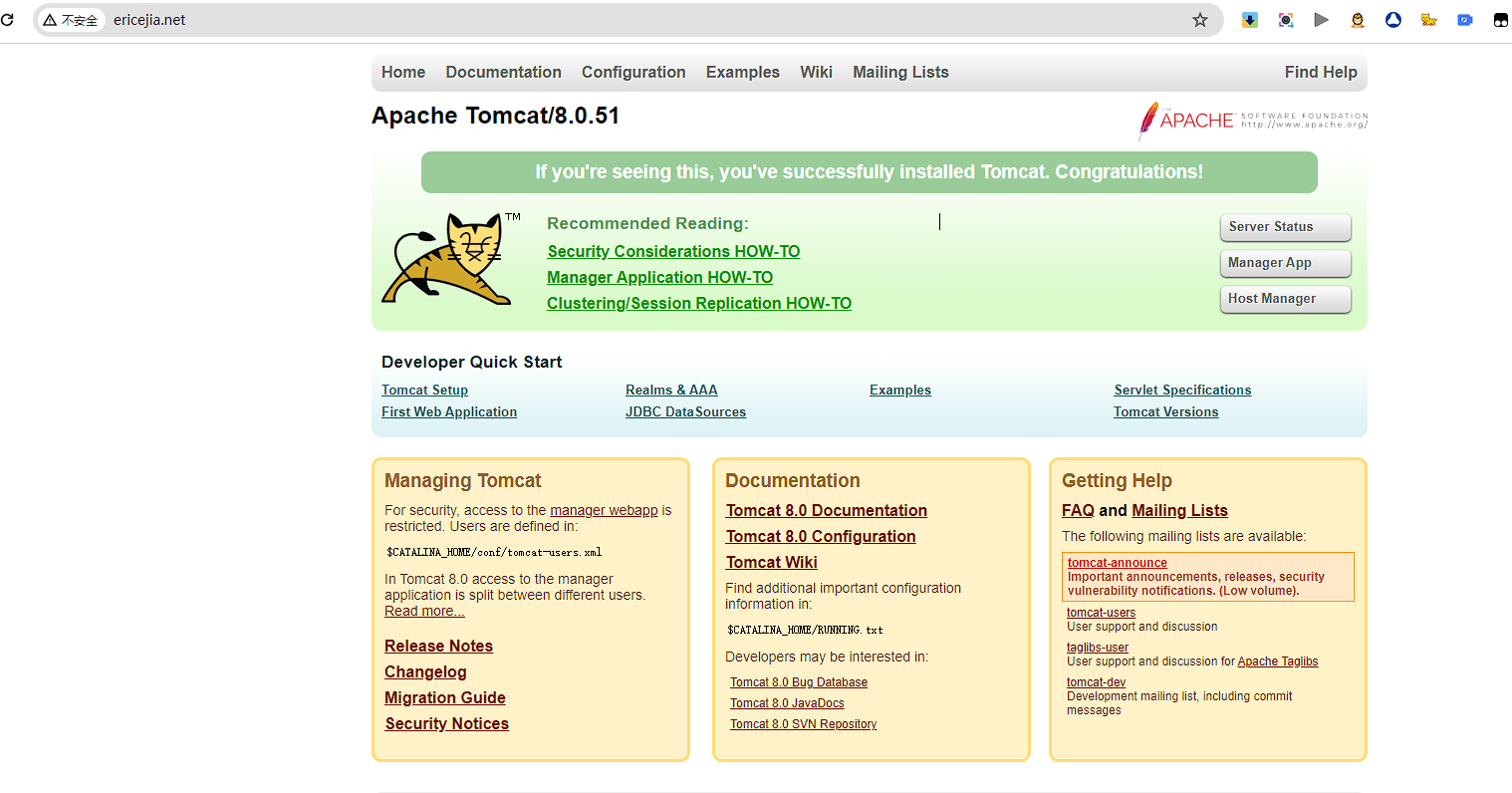Open the Documentation nav menu item
Screen dimensions: 1512x793
coord(503,73)
